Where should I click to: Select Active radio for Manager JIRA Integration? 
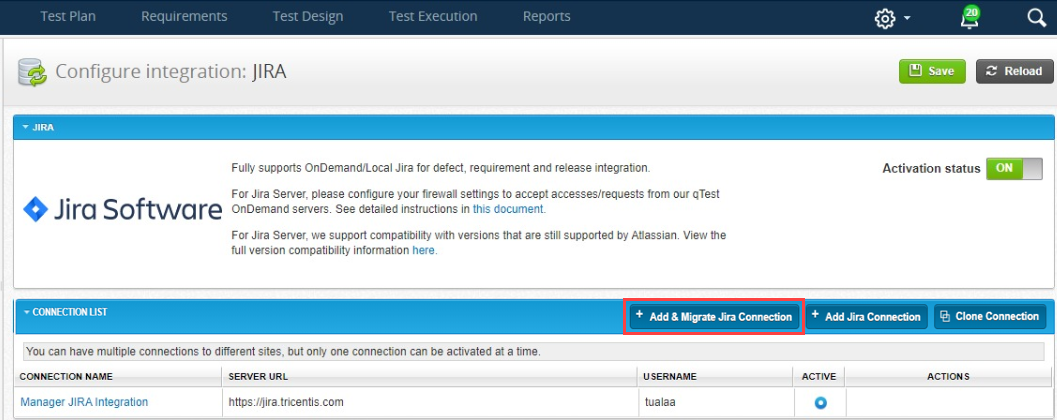point(820,403)
